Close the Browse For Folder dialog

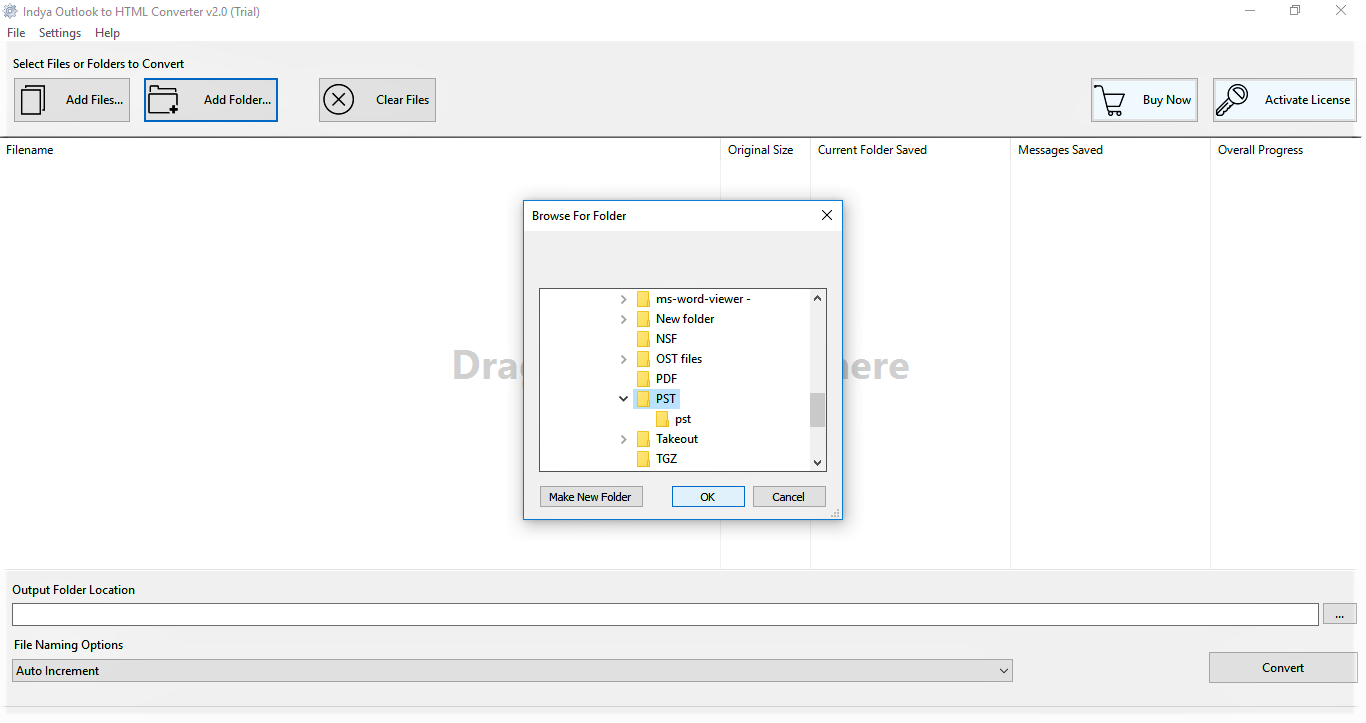(827, 215)
